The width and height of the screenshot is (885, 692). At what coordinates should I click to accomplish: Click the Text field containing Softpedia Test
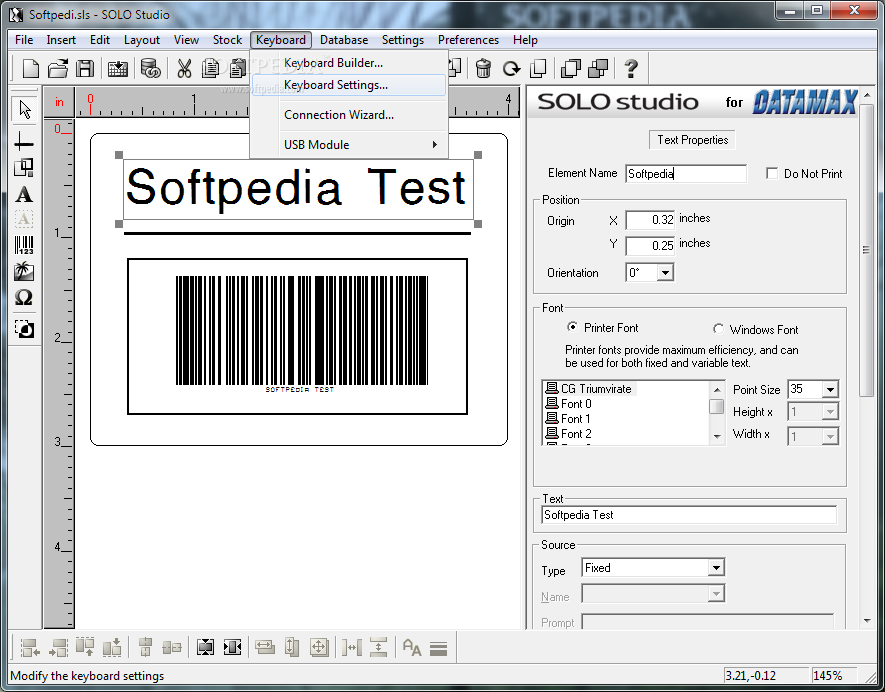tap(689, 515)
